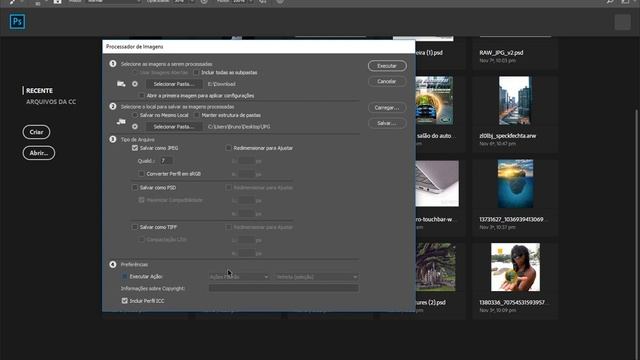
Task: Open the city skyline thumbnail file
Action: pos(515,100)
